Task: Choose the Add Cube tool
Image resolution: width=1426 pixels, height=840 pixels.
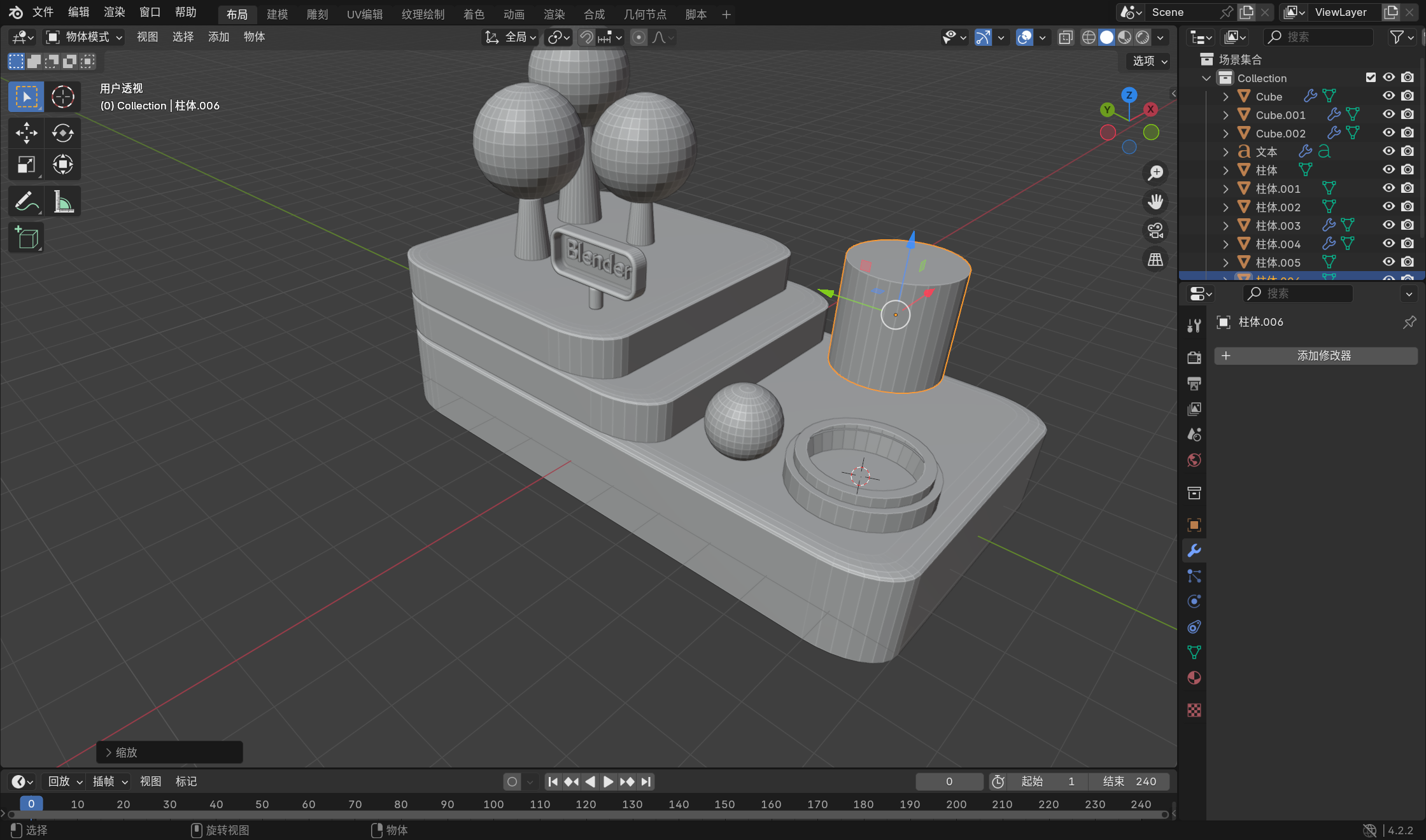Action: (x=26, y=239)
